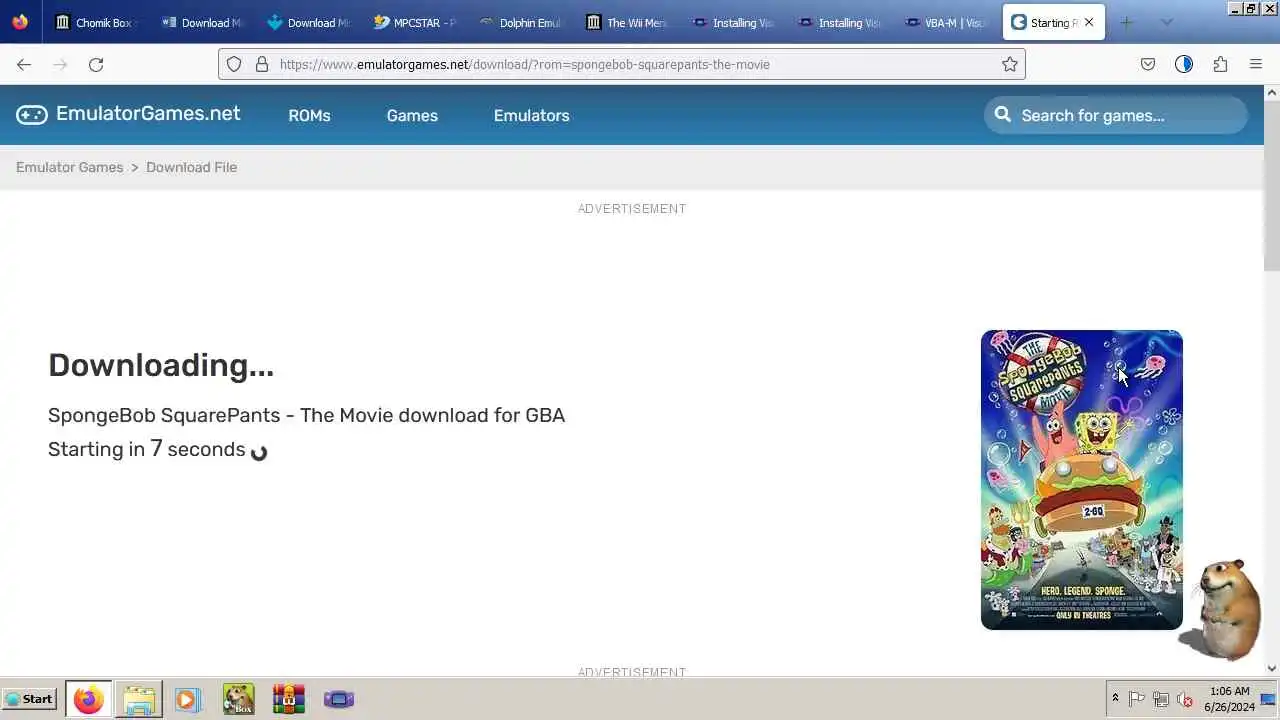The width and height of the screenshot is (1280, 720).
Task: Open the Windows Start button
Action: tap(29, 699)
